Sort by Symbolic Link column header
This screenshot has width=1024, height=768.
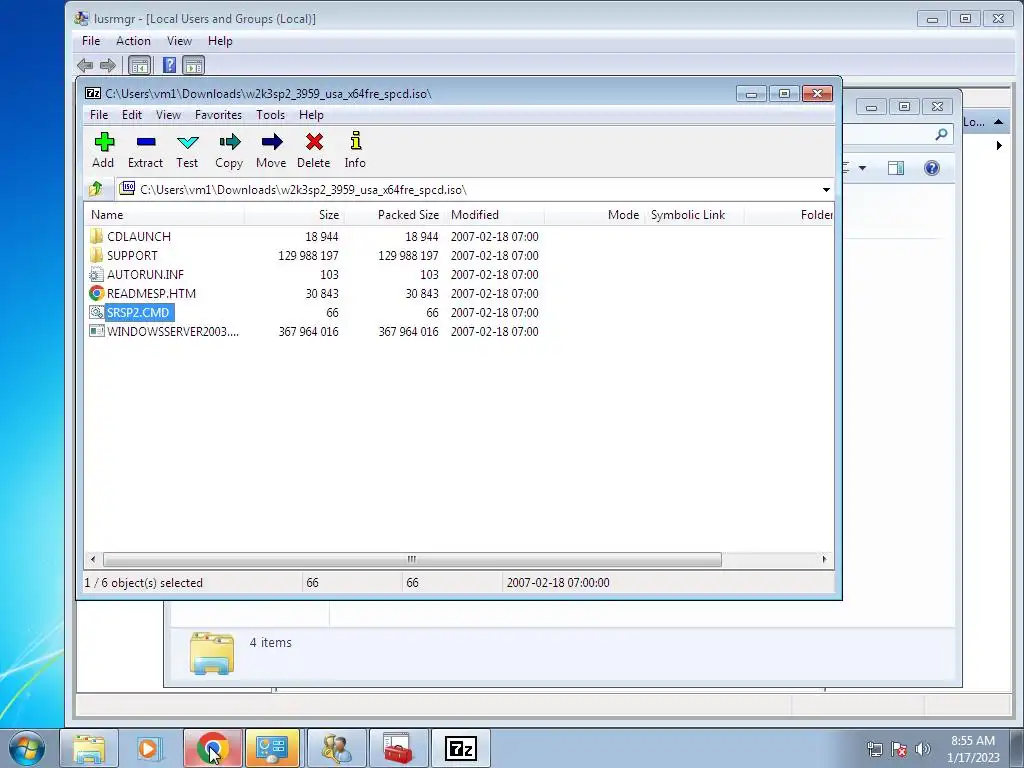[694, 214]
